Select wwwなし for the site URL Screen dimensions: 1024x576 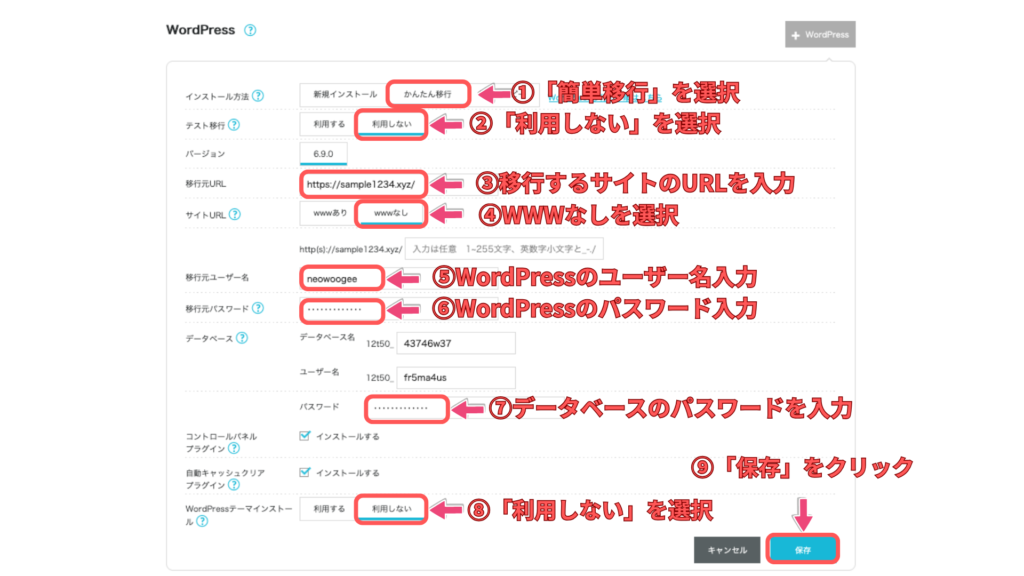coord(392,214)
